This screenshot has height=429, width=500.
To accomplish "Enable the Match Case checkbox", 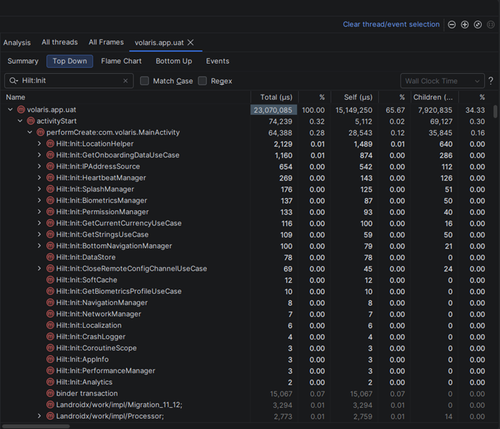I will [144, 81].
